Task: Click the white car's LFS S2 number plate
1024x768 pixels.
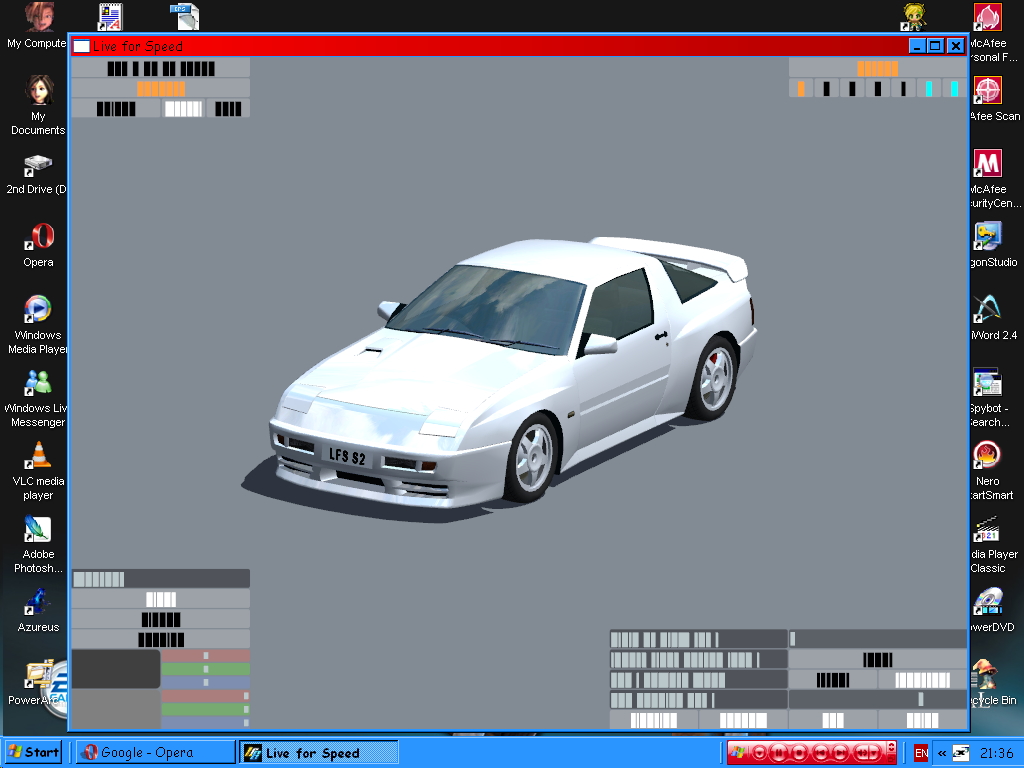Action: [347, 456]
